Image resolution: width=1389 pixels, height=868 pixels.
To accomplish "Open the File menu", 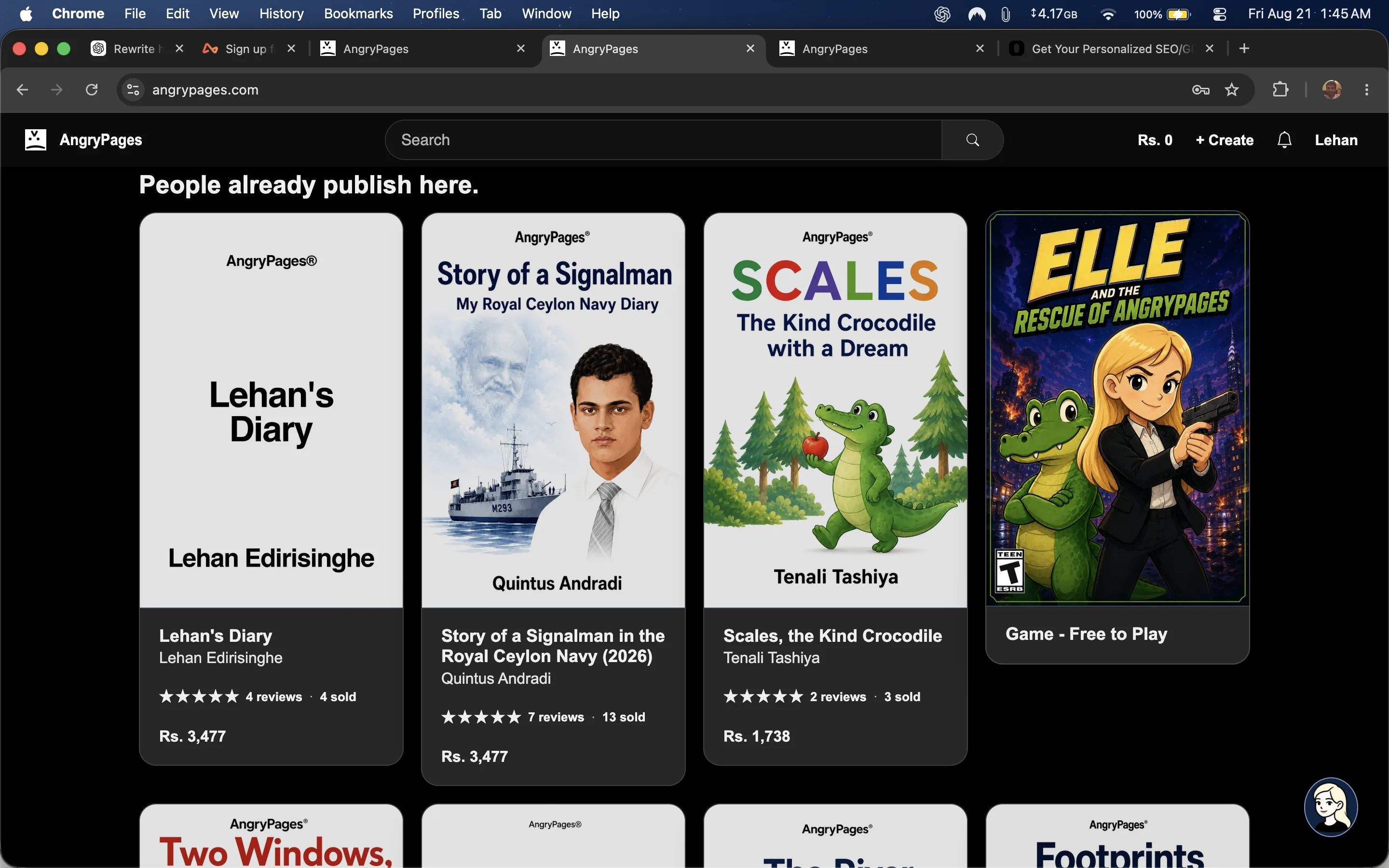I will [135, 14].
